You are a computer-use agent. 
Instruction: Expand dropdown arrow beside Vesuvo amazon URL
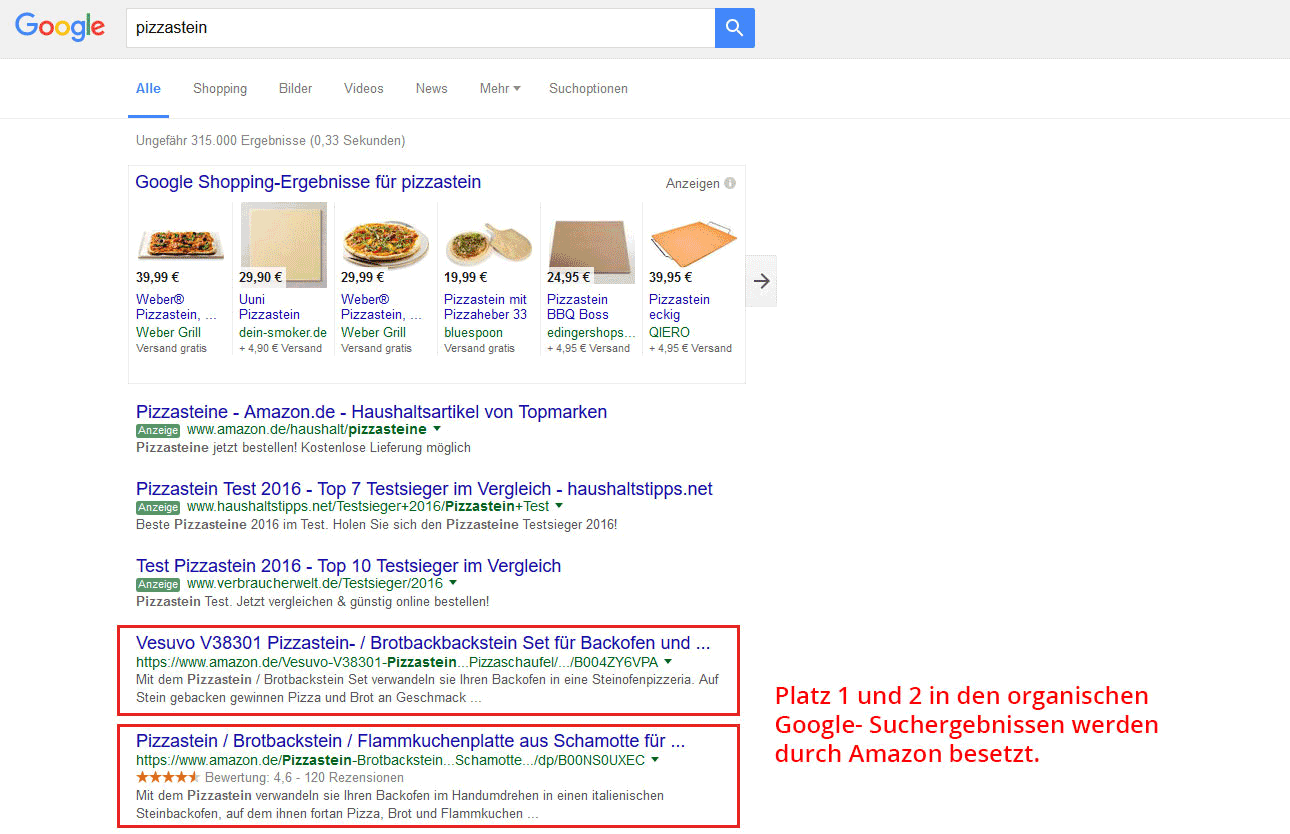click(x=668, y=661)
